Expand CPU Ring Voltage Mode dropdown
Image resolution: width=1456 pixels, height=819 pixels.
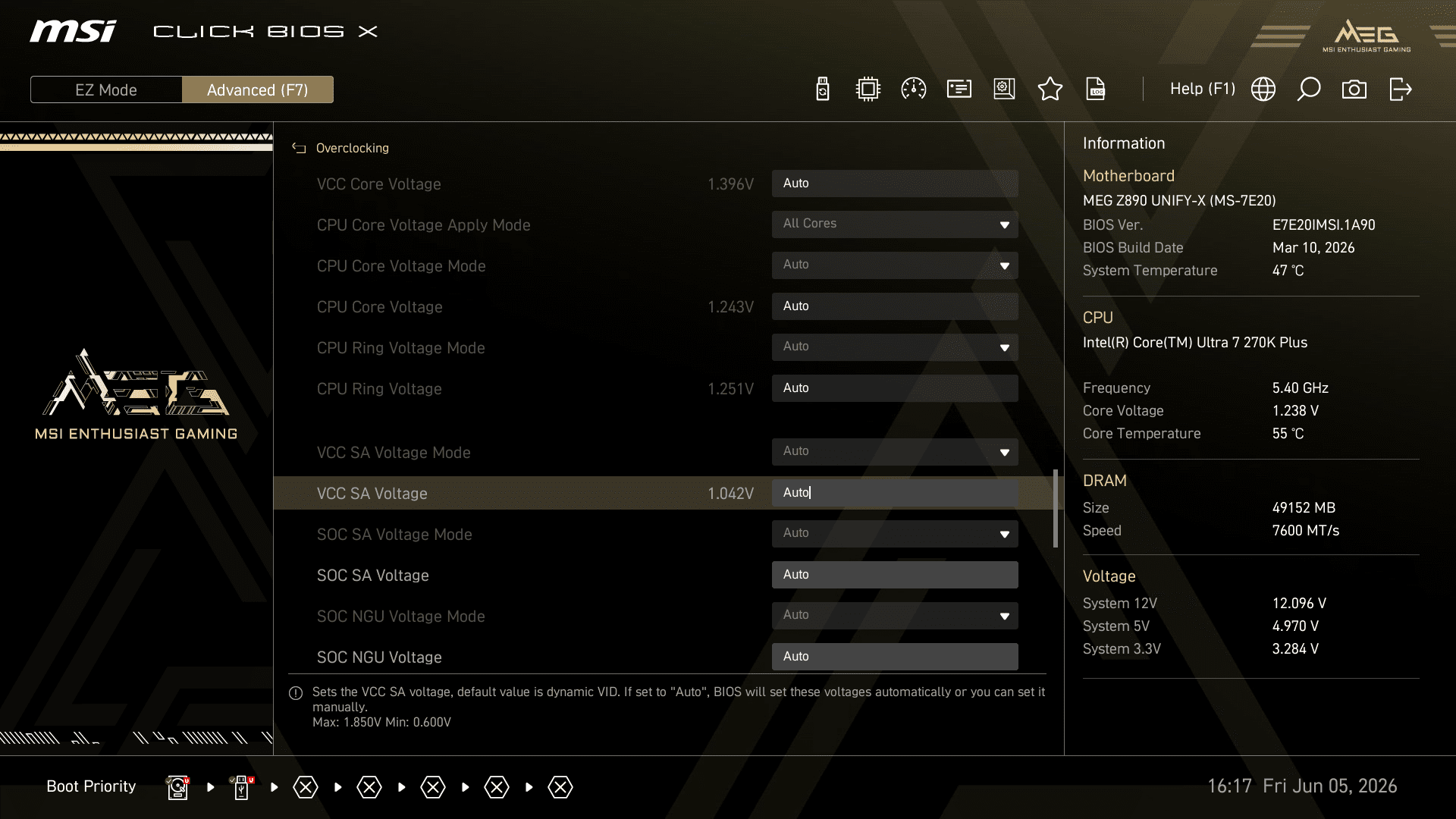pos(895,347)
